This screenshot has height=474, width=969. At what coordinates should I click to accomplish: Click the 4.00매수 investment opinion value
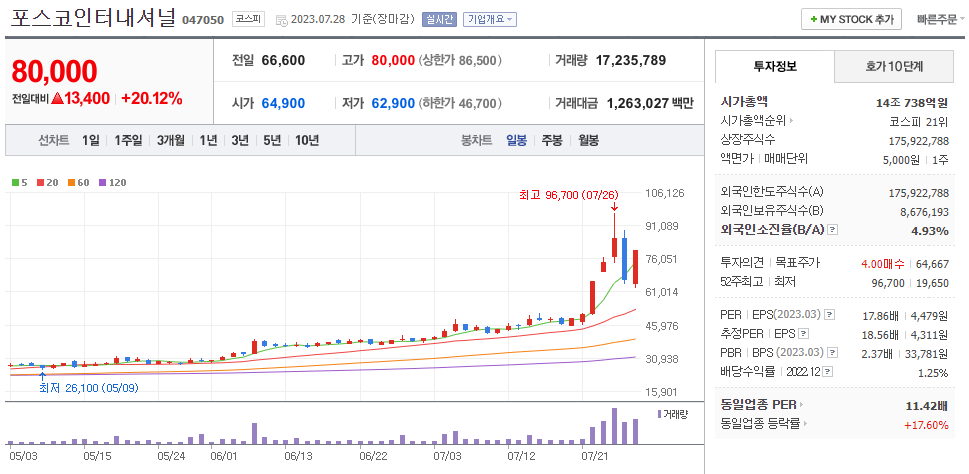pyautogui.click(x=883, y=264)
